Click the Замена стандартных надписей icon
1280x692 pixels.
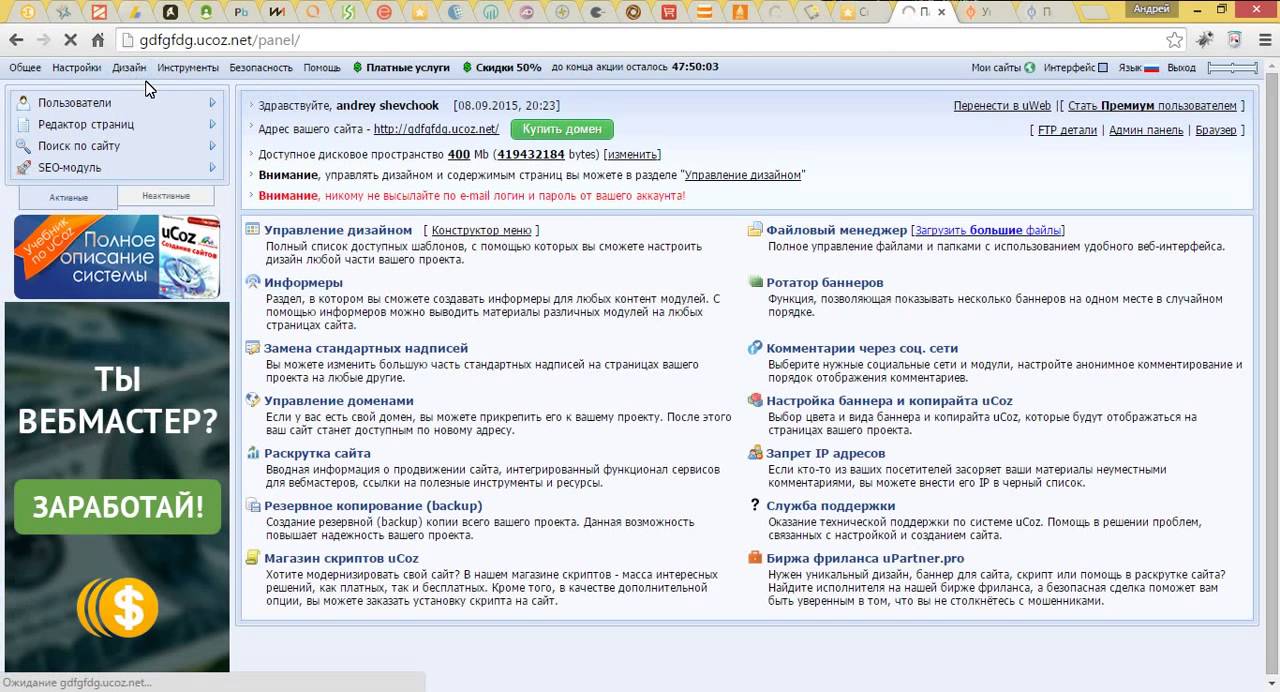(253, 348)
